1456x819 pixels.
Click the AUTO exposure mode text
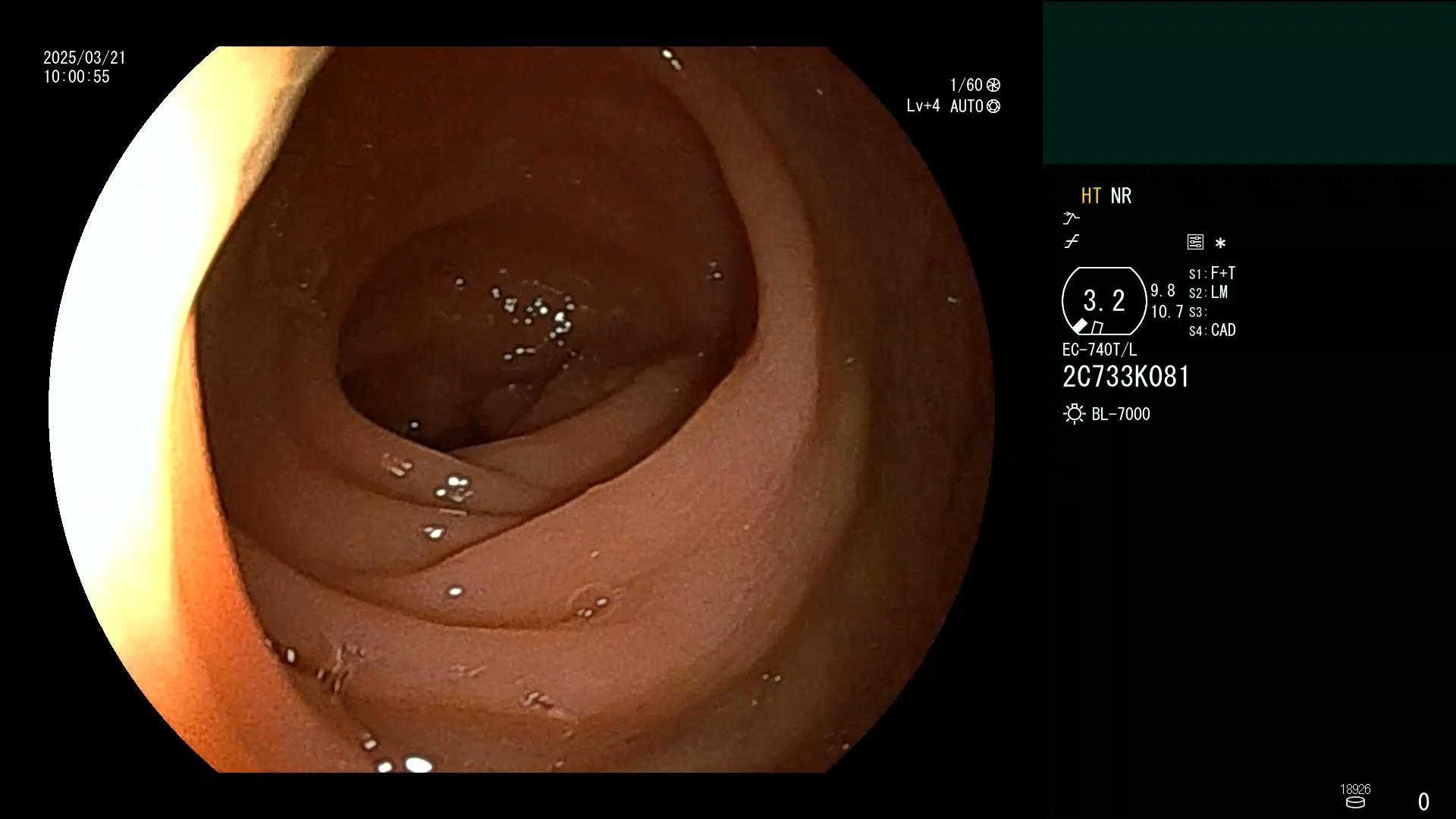click(x=967, y=106)
